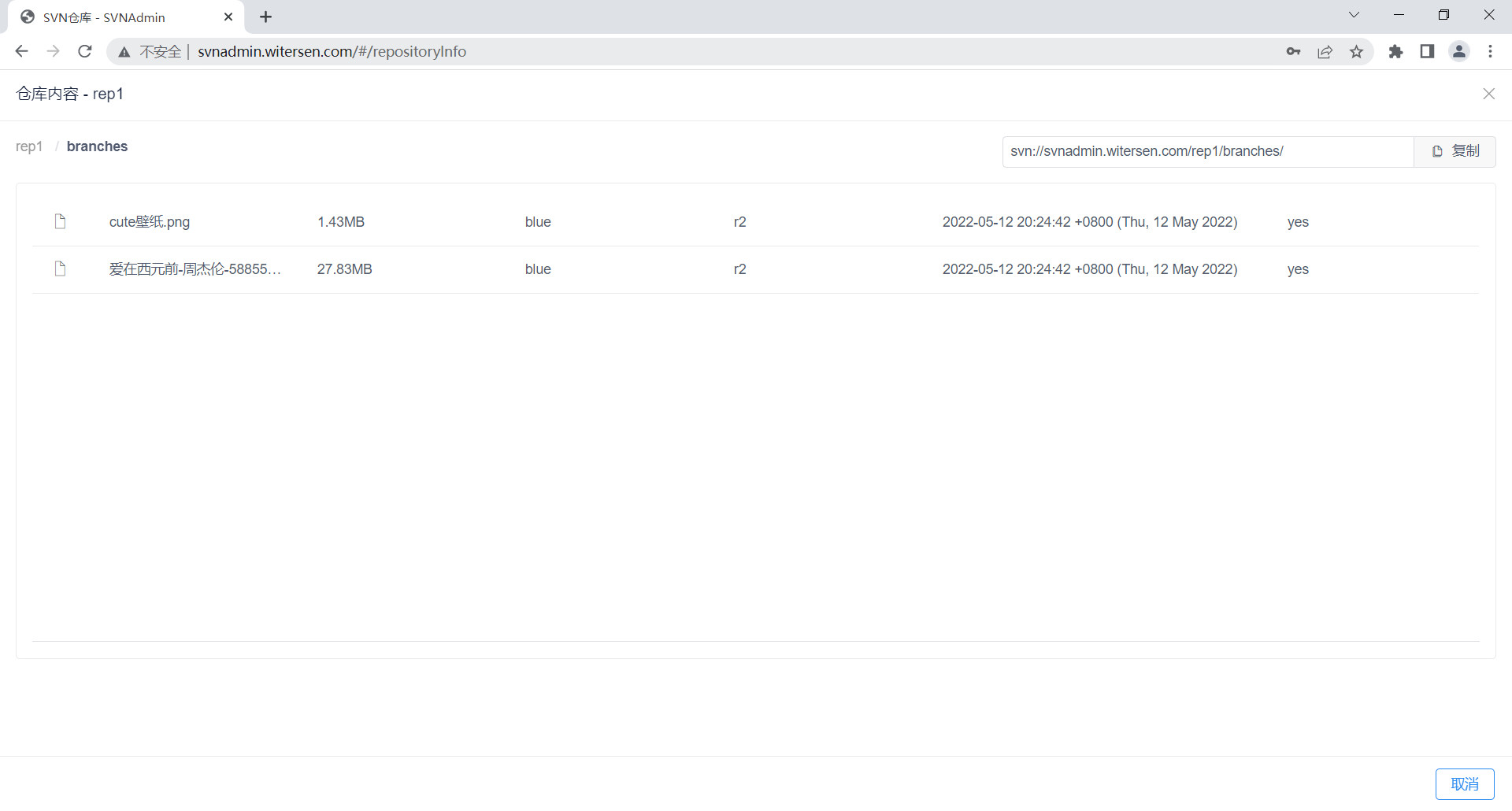Navigate to rep1 in breadcrumb
Screen dimensions: 1512x811
[x=29, y=146]
